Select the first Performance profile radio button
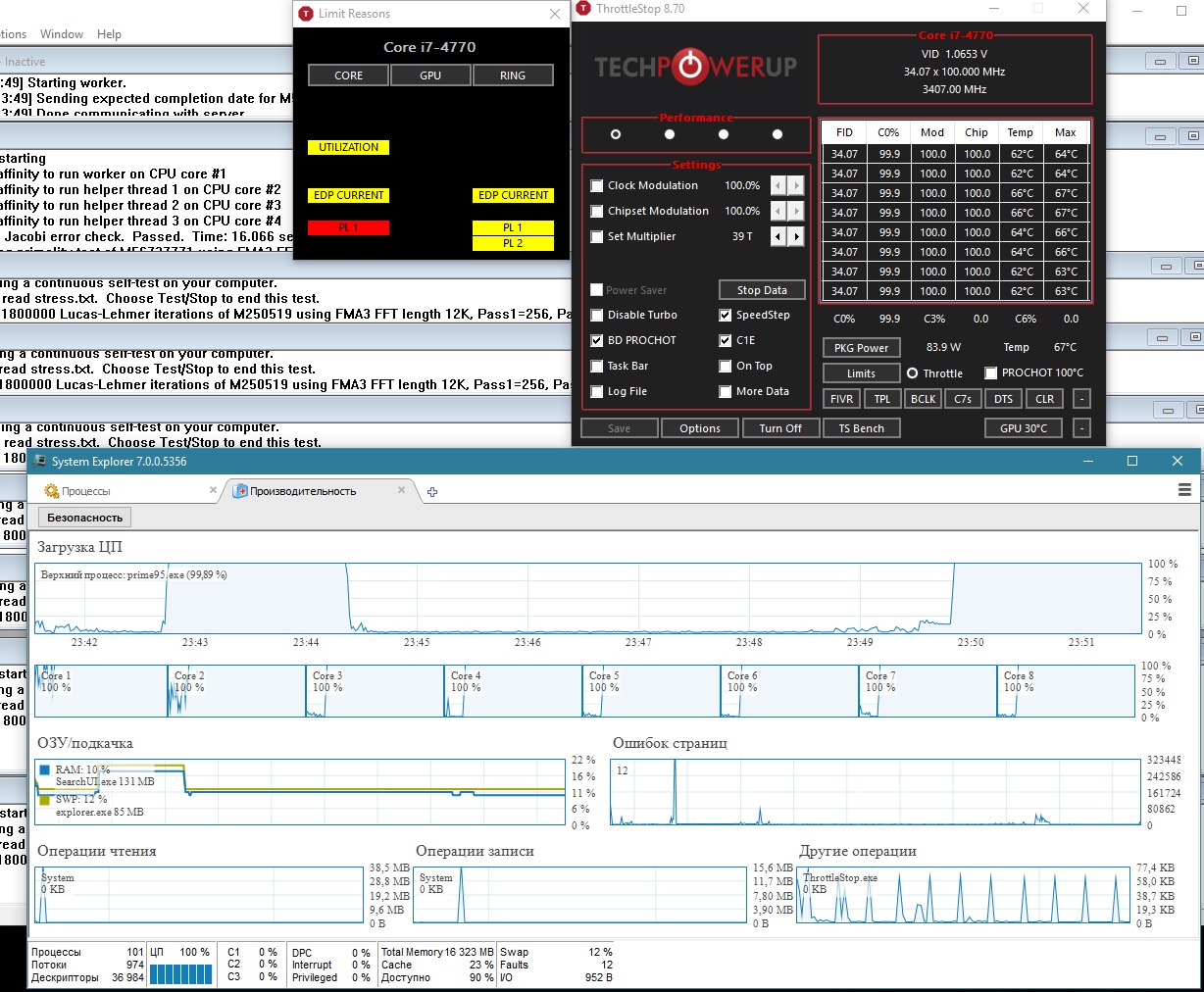The image size is (1204, 992). pyautogui.click(x=616, y=134)
